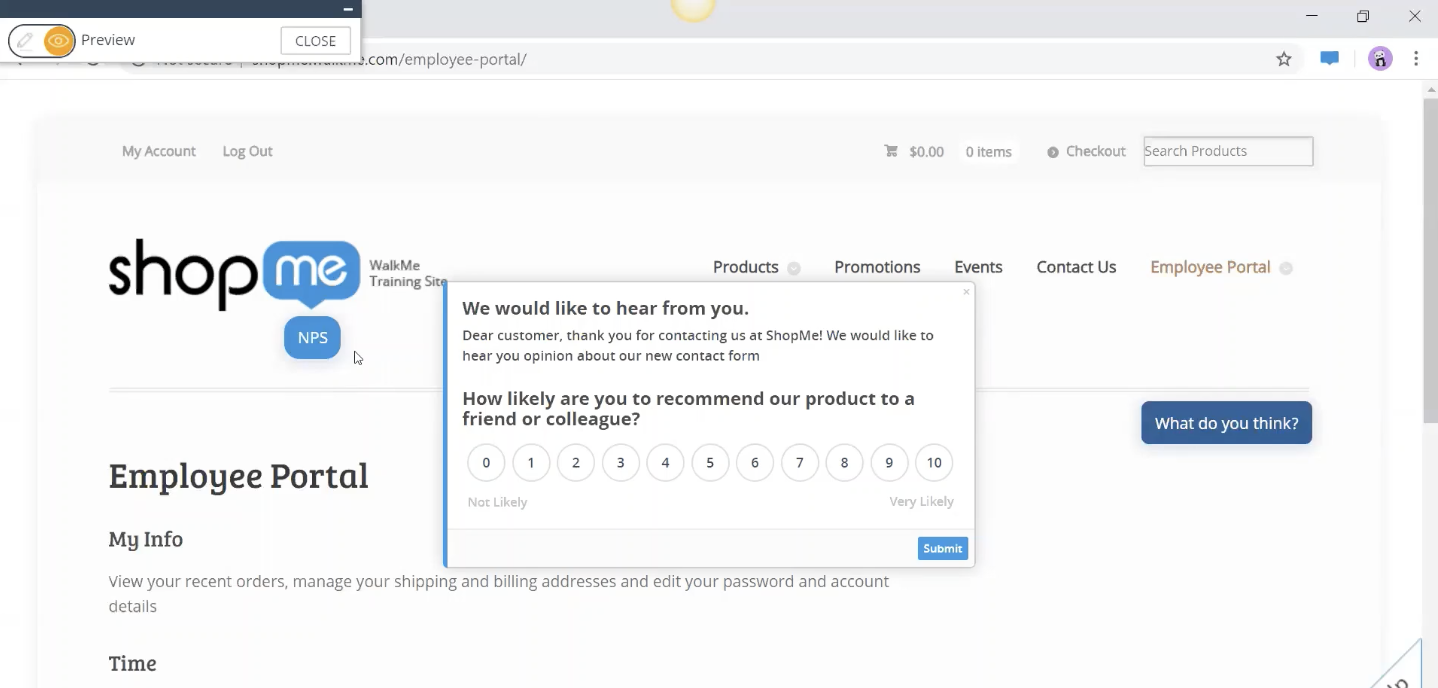This screenshot has width=1438, height=688.
Task: Click the 0 items cart badge
Action: click(x=988, y=152)
